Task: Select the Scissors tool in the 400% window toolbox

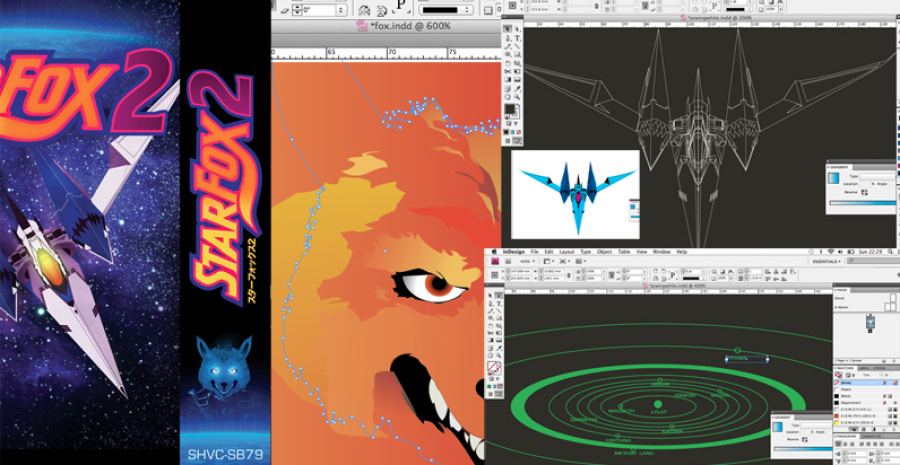Action: point(490,332)
